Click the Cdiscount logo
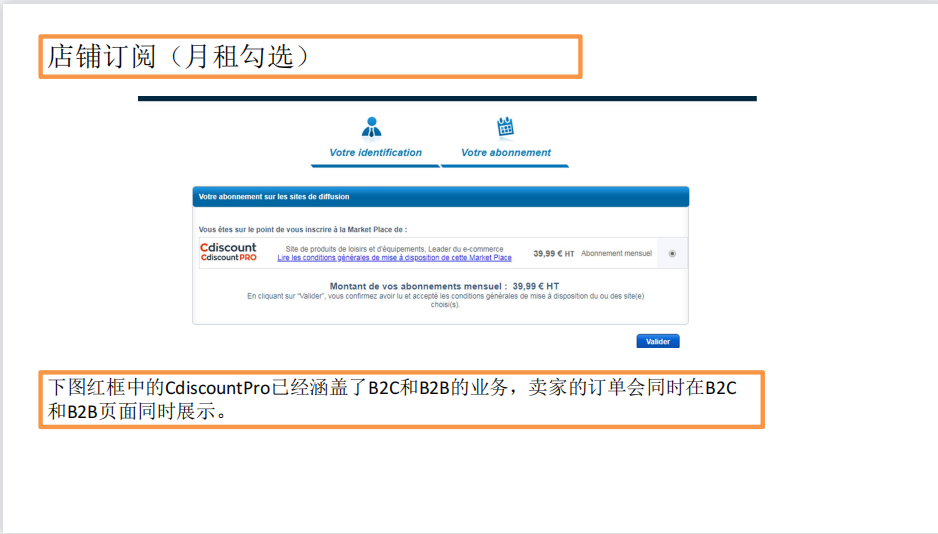 click(228, 247)
